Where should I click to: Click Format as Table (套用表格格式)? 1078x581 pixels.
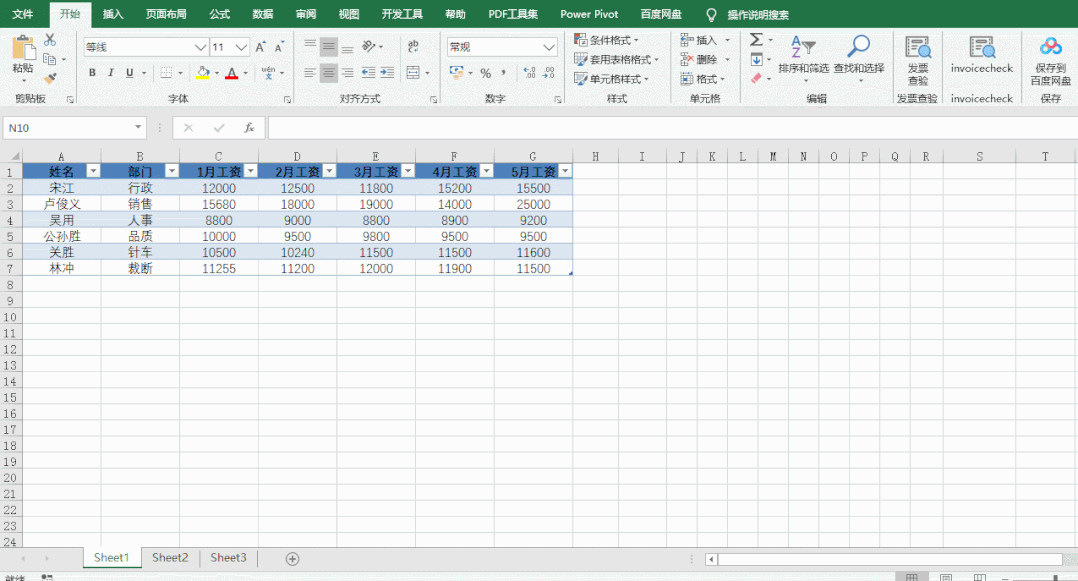click(x=617, y=60)
